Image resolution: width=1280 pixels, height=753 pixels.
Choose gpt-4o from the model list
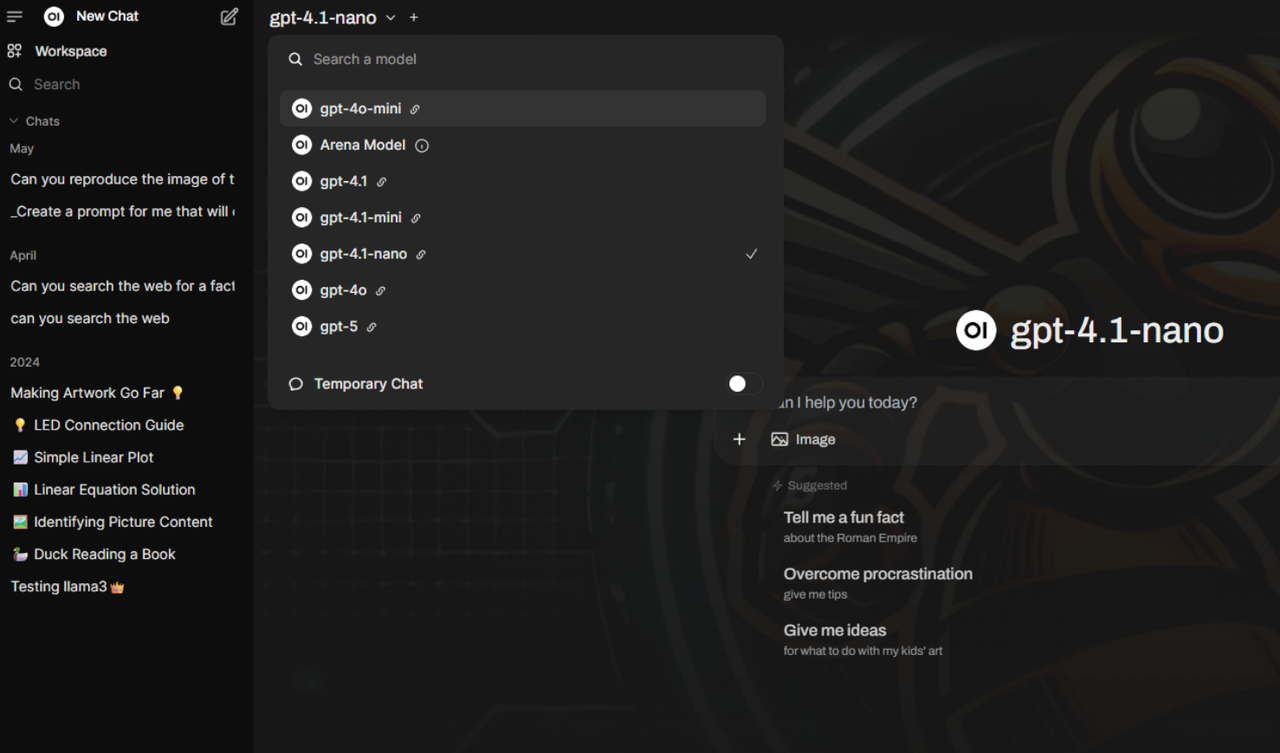click(x=343, y=290)
